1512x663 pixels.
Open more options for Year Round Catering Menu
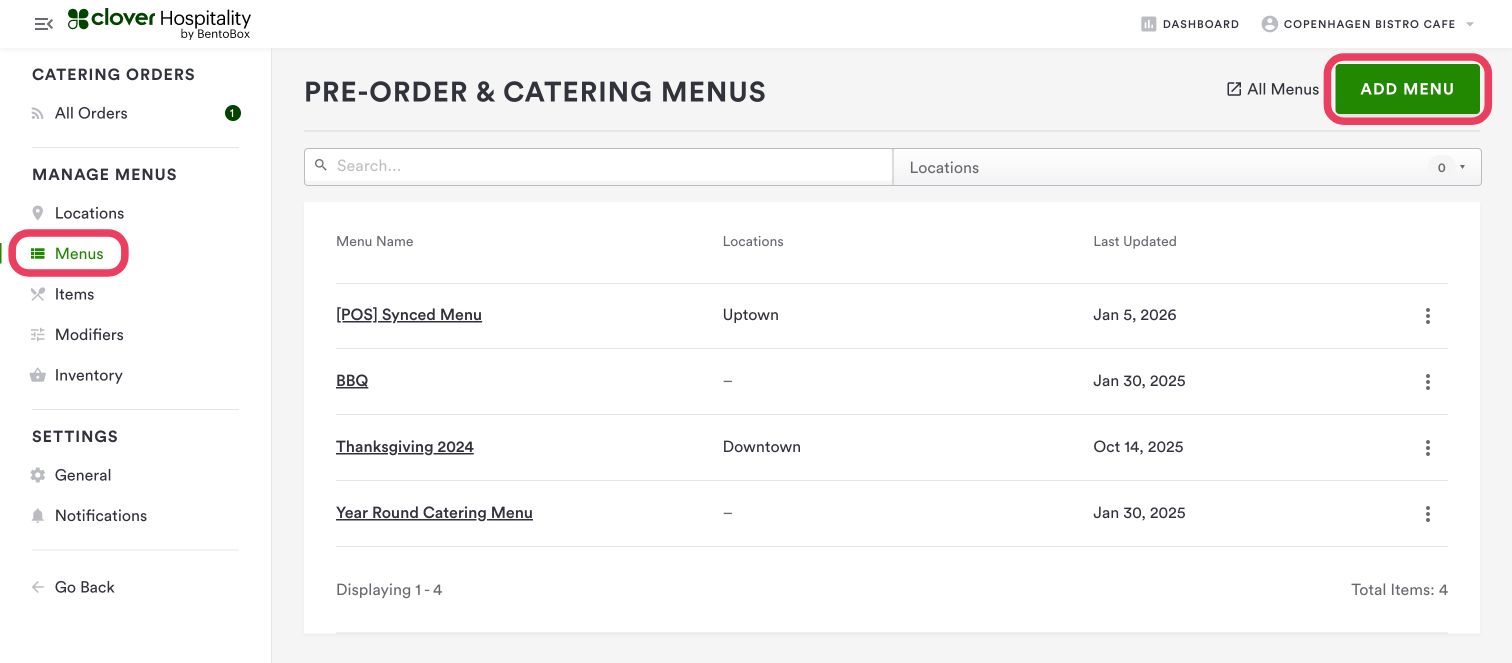point(1427,514)
